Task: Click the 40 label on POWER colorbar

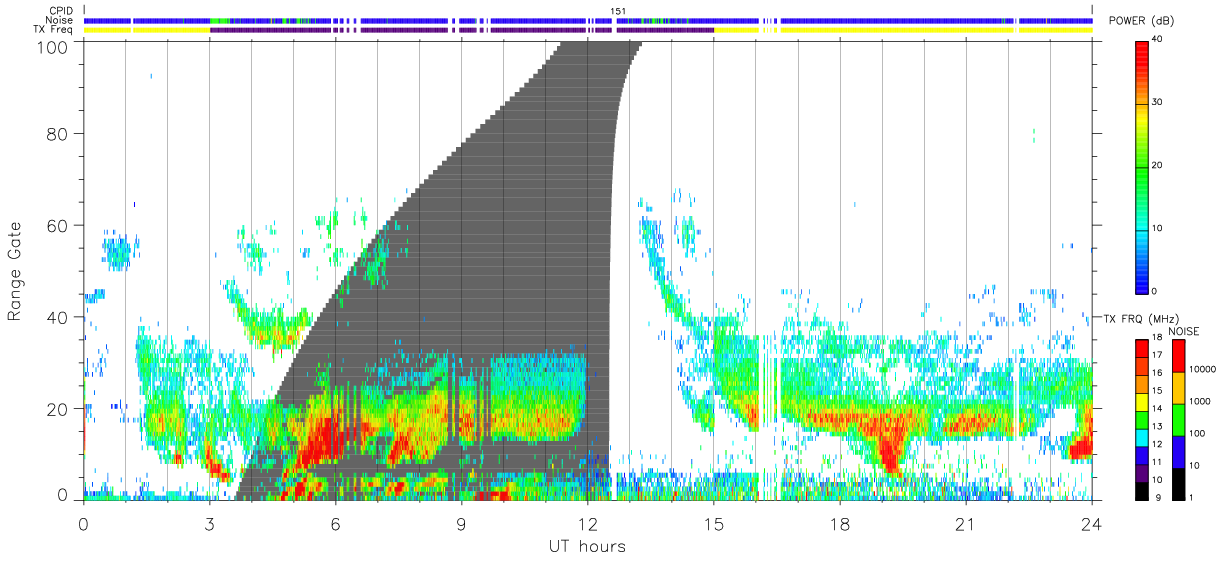Action: (x=1159, y=39)
